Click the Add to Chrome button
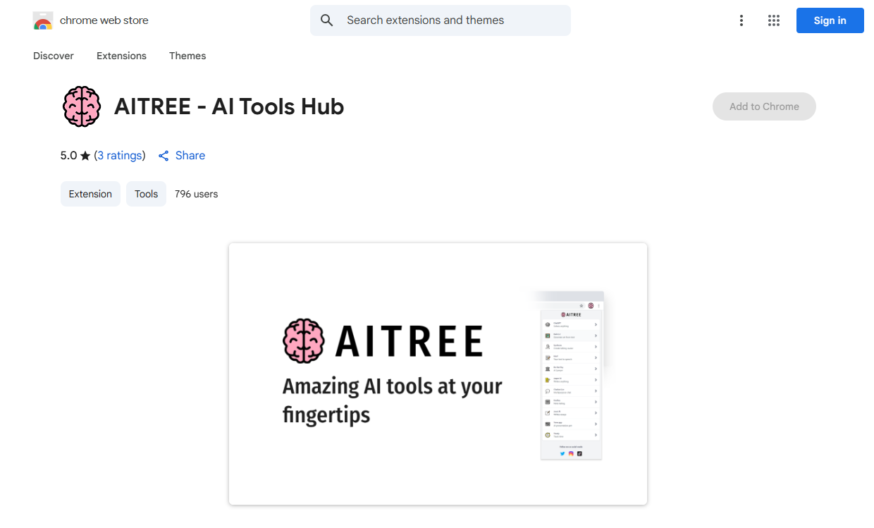874x528 pixels. [764, 106]
